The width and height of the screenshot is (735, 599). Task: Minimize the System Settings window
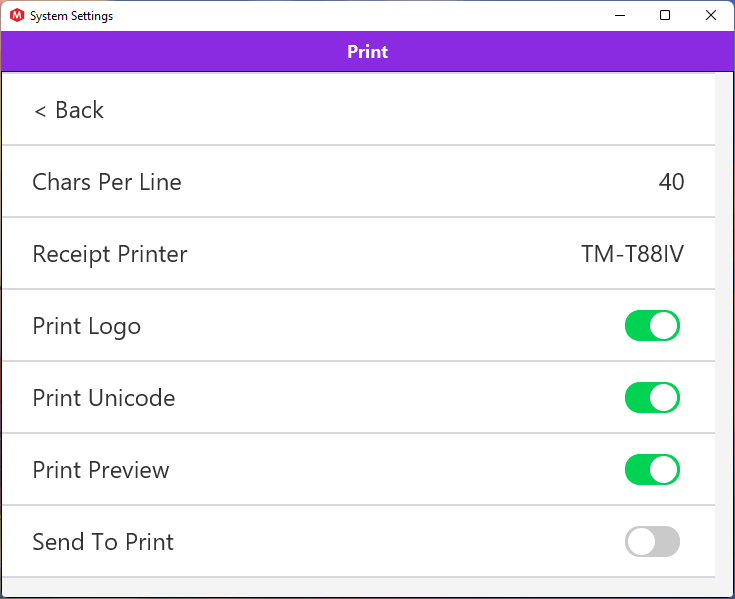619,15
